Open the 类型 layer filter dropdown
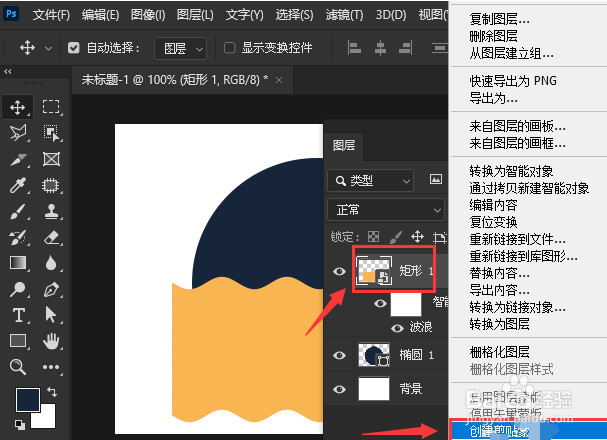 pyautogui.click(x=370, y=180)
